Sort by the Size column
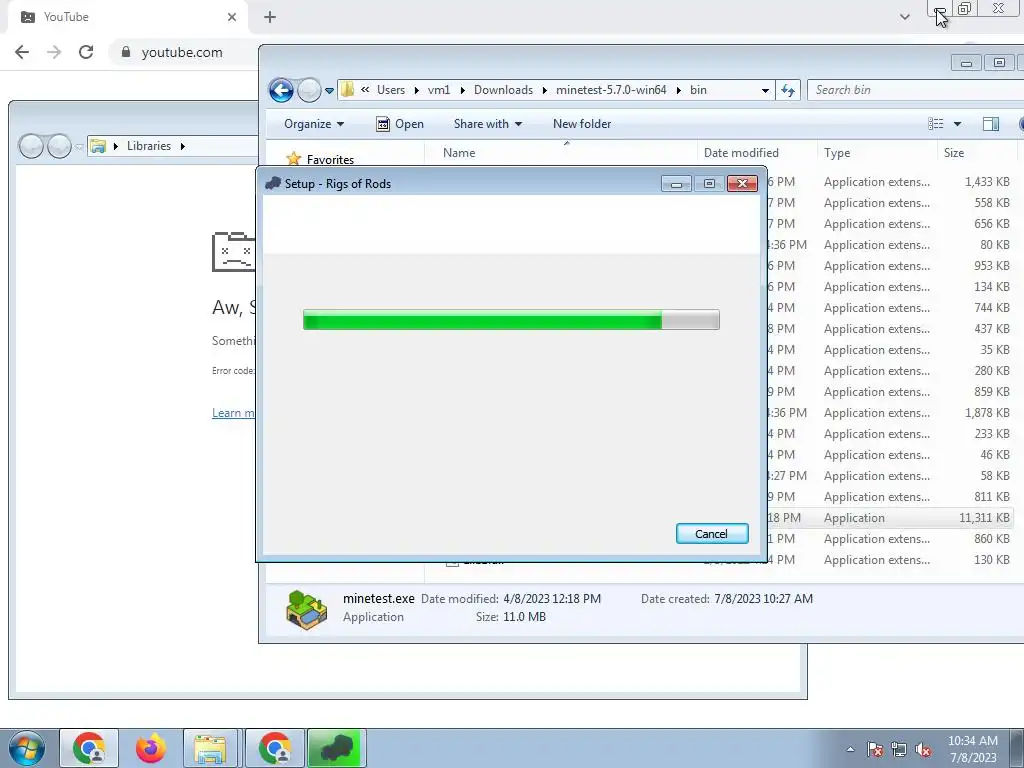The width and height of the screenshot is (1024, 768). [953, 153]
